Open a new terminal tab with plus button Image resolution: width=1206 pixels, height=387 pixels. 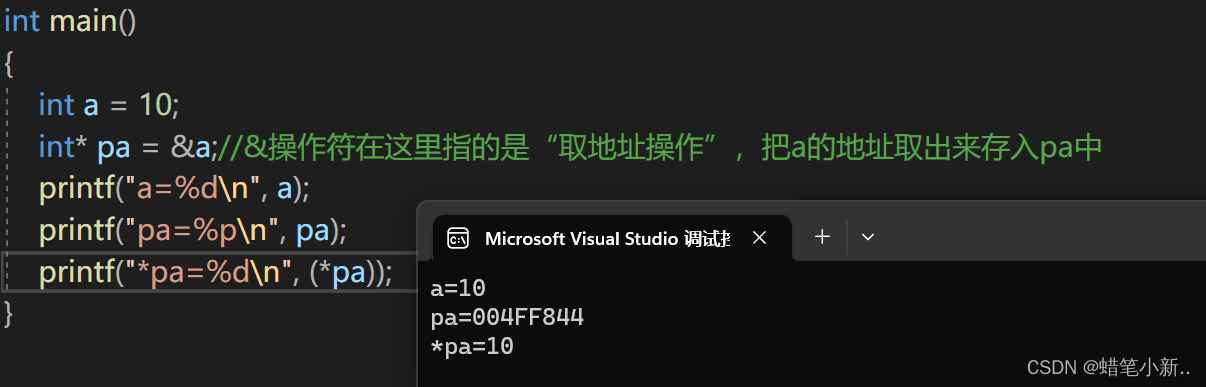point(822,237)
